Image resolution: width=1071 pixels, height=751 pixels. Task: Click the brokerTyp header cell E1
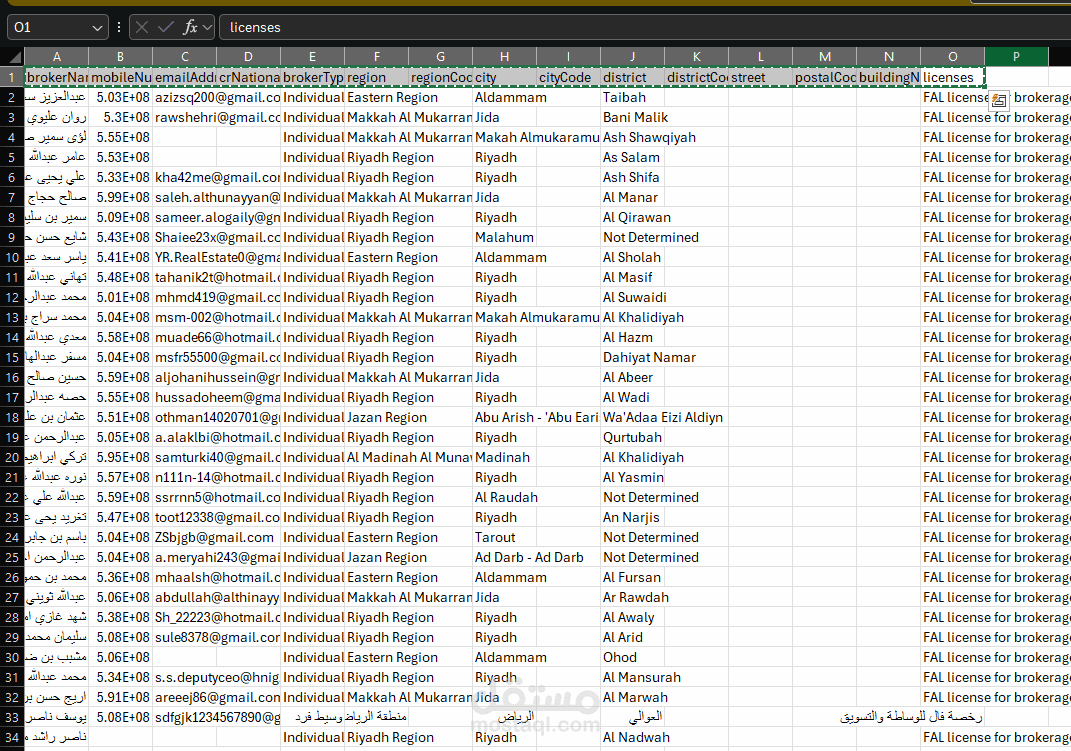[x=312, y=77]
